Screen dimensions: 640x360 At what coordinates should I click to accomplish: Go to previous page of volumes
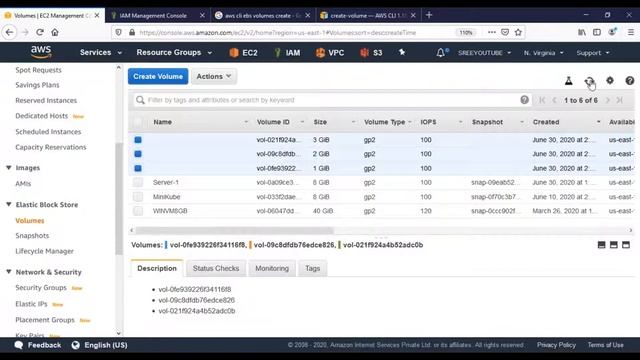point(554,100)
